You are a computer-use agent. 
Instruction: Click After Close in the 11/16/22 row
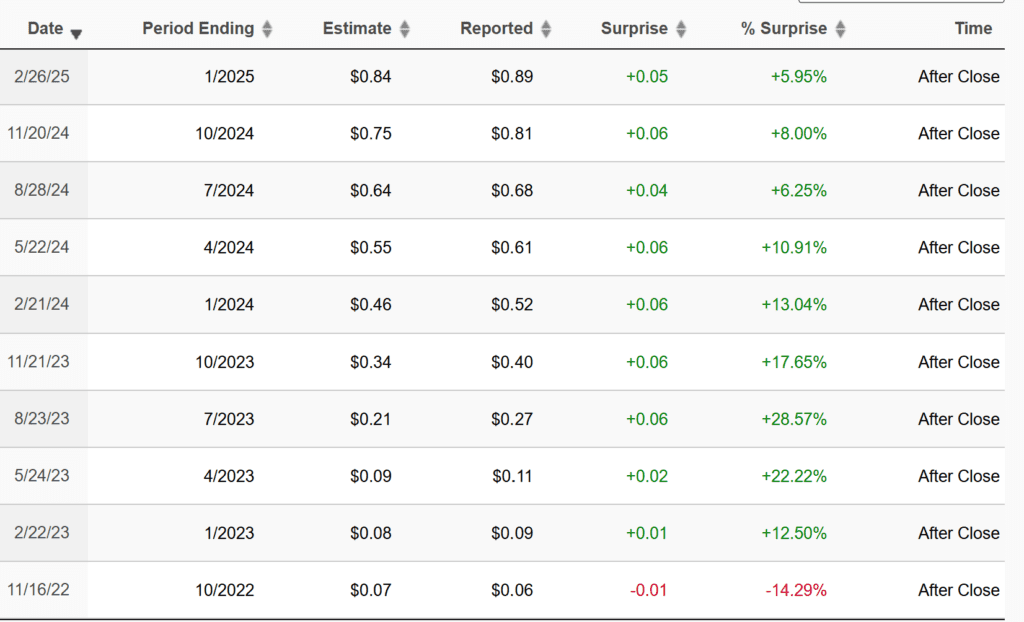coord(959,589)
